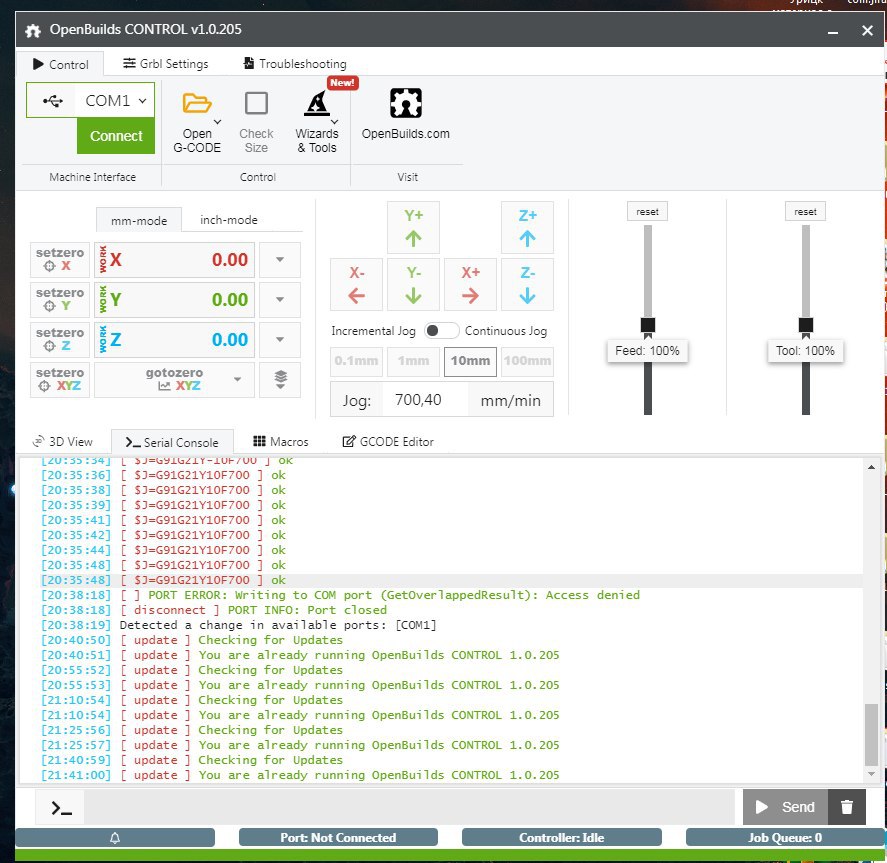Toggle Incremental/Continuous Jog switch

tap(441, 331)
